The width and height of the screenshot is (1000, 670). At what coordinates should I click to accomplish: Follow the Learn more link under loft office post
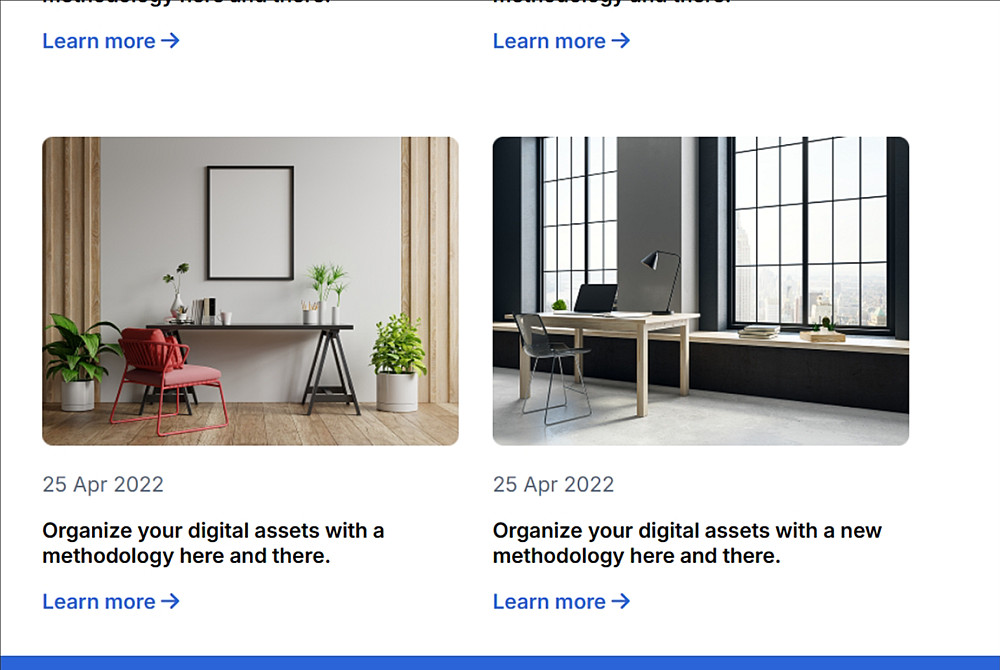561,601
